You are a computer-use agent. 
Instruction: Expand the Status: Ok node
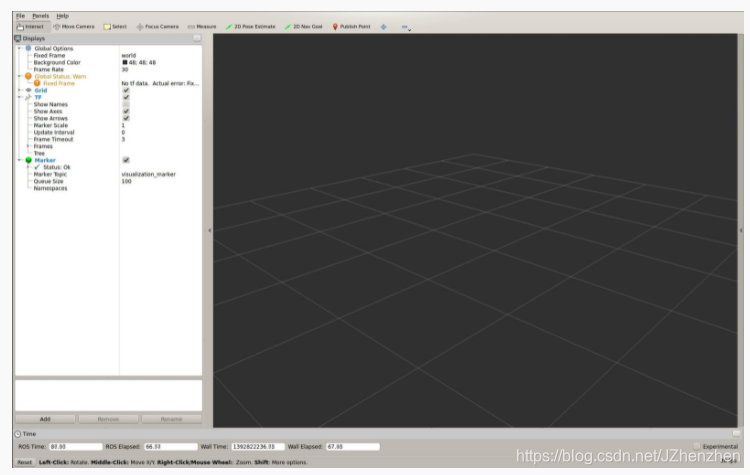point(28,167)
